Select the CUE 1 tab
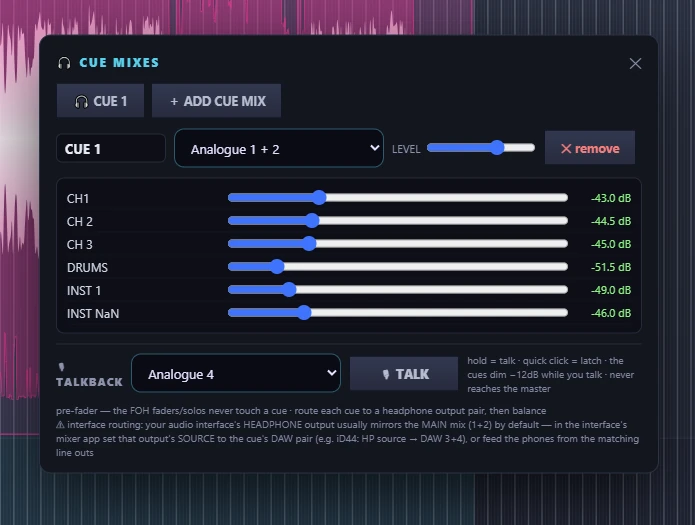 pyautogui.click(x=101, y=101)
